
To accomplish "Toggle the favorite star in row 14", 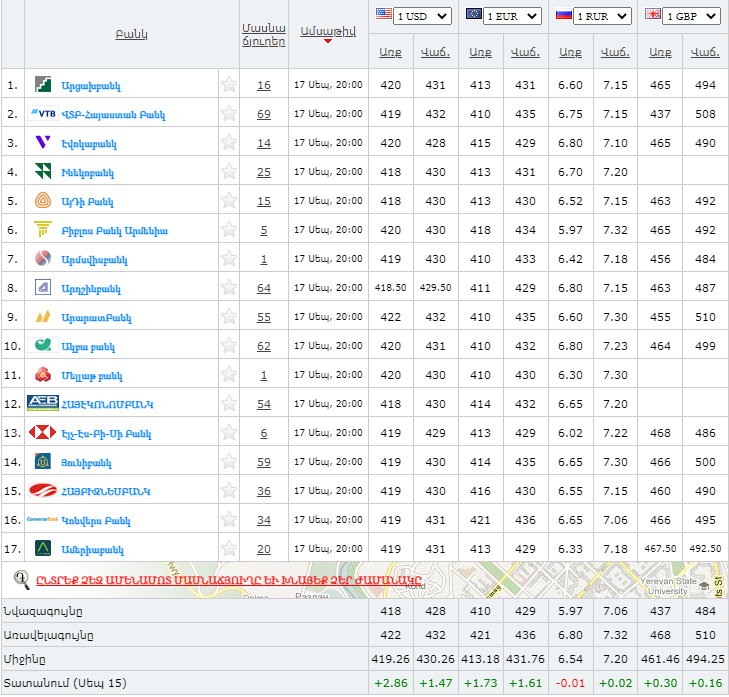I will [229, 461].
